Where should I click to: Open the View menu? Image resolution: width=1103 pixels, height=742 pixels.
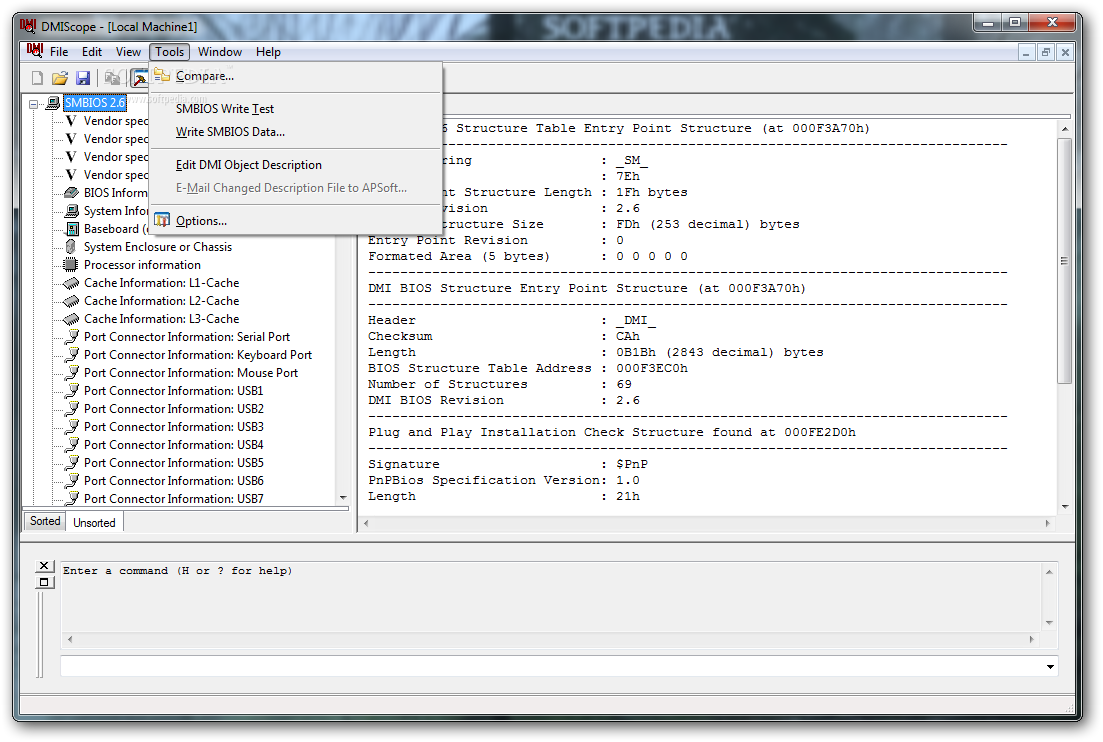128,51
